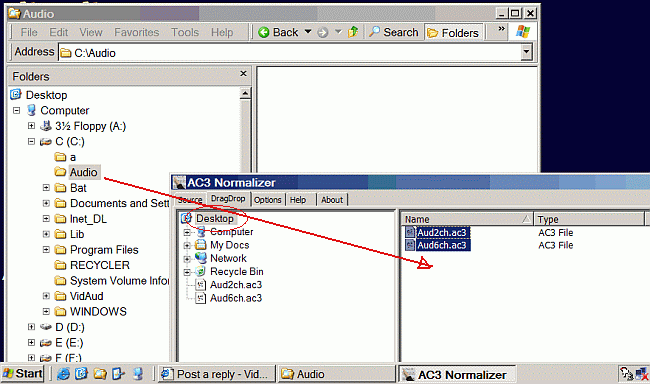Expand the 3½ Floppy (A:) drive
The image size is (650, 384).
[31, 126]
